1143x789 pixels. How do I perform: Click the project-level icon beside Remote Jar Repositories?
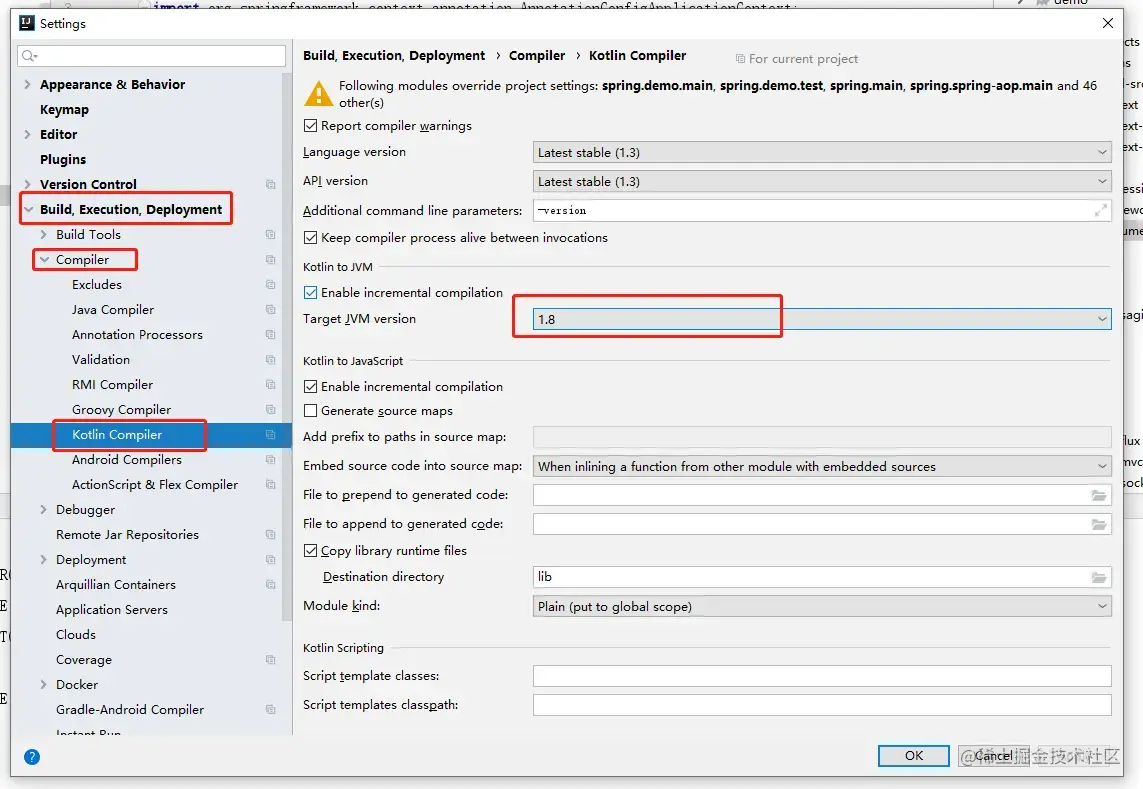[x=270, y=535]
